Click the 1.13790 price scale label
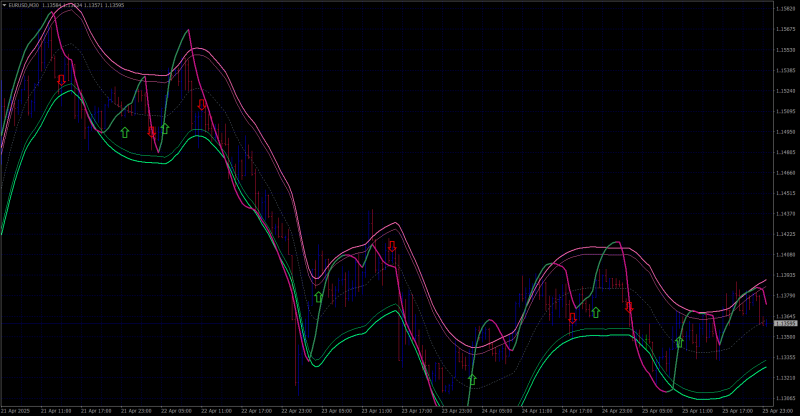800x416 pixels. [x=785, y=296]
